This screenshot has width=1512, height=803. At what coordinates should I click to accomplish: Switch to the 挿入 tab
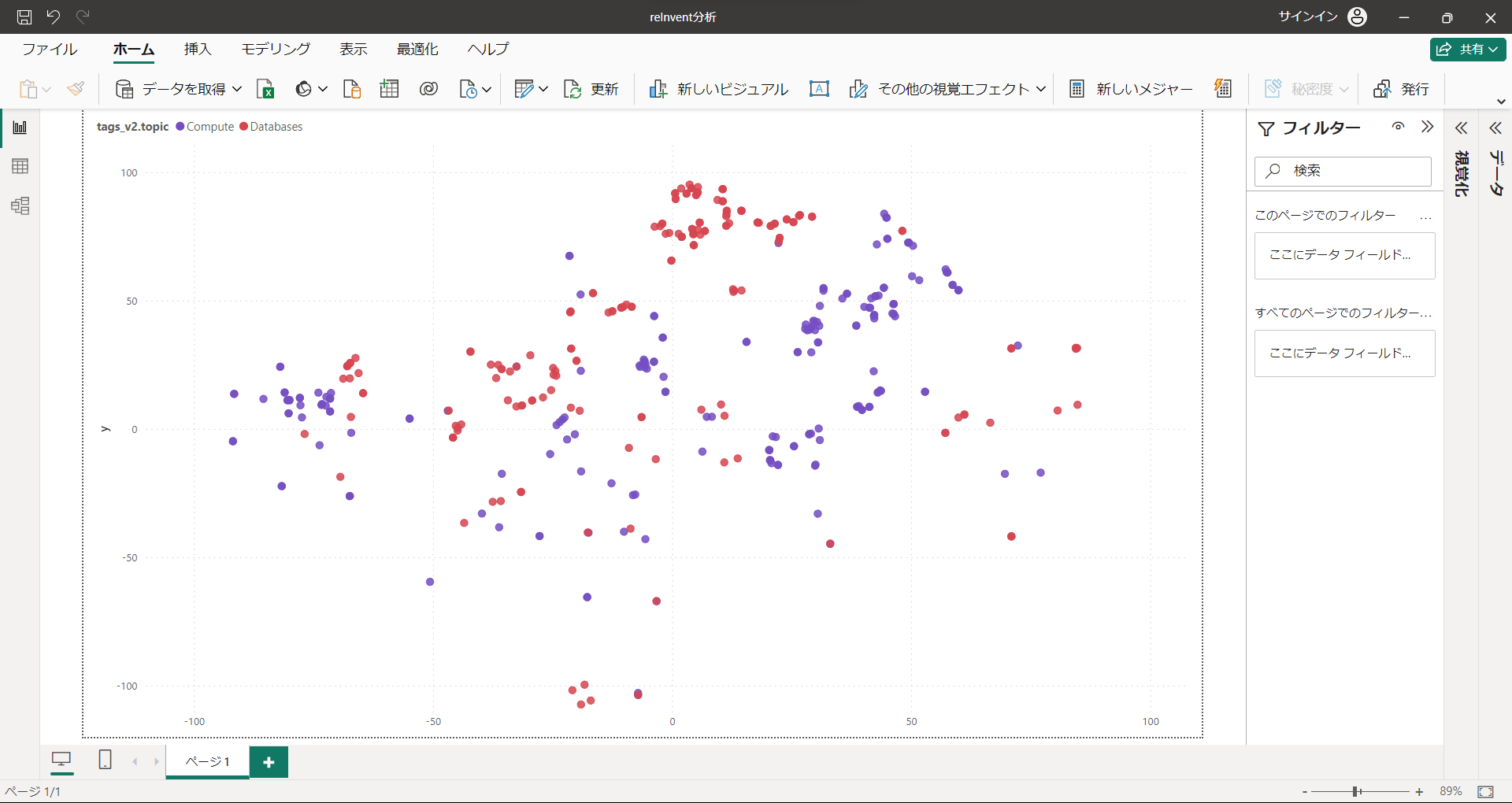click(198, 49)
